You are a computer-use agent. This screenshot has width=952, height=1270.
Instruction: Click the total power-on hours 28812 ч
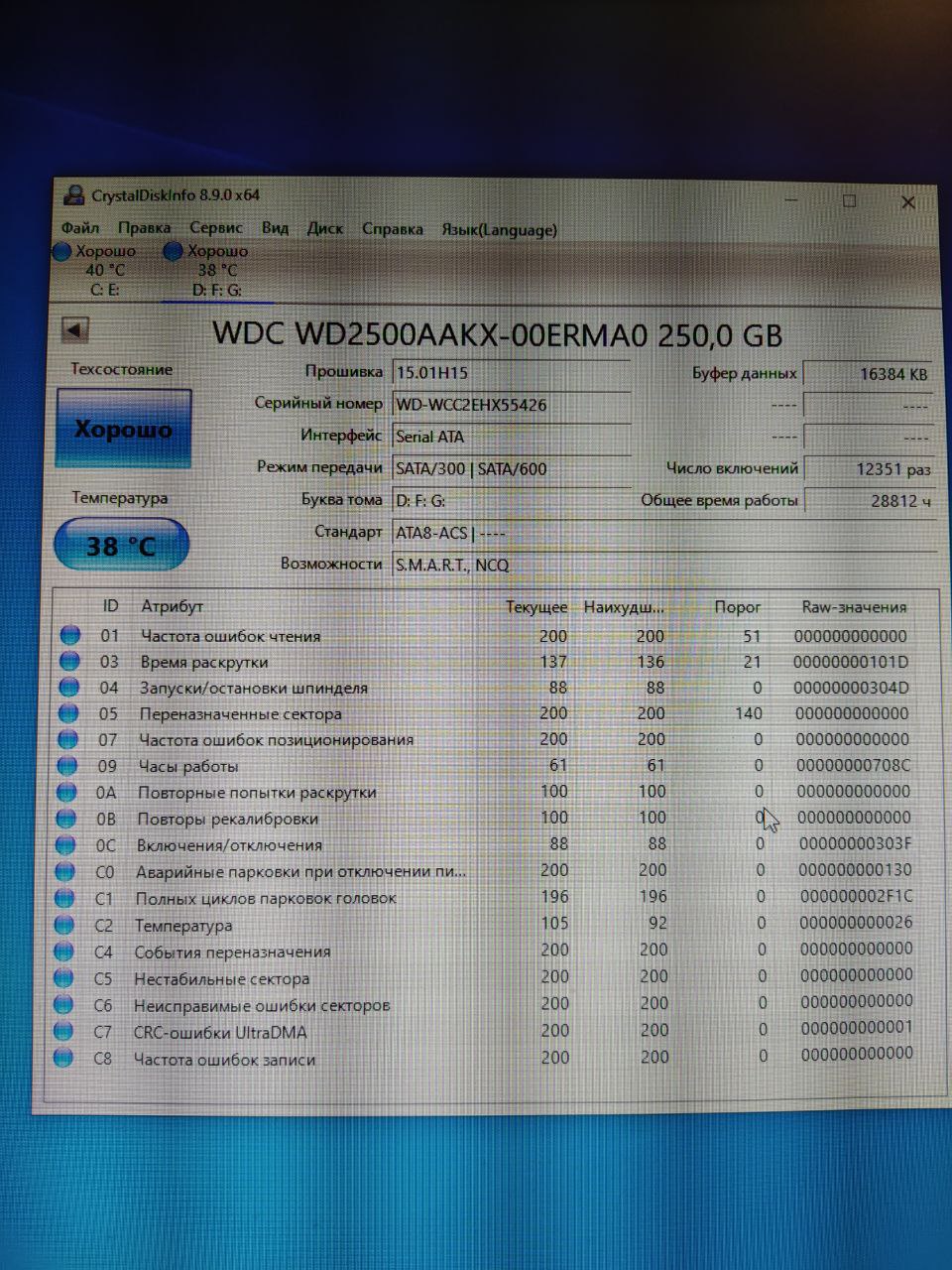coord(869,501)
